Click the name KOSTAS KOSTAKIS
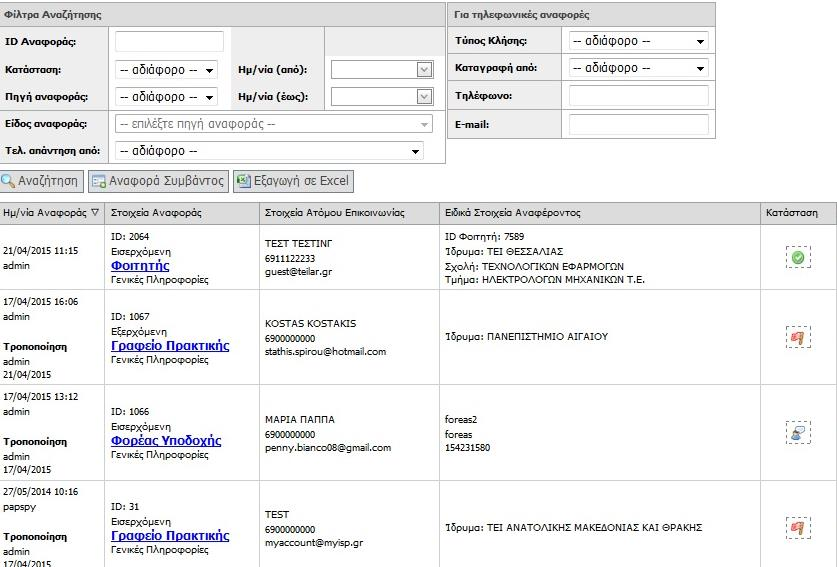 point(310,324)
